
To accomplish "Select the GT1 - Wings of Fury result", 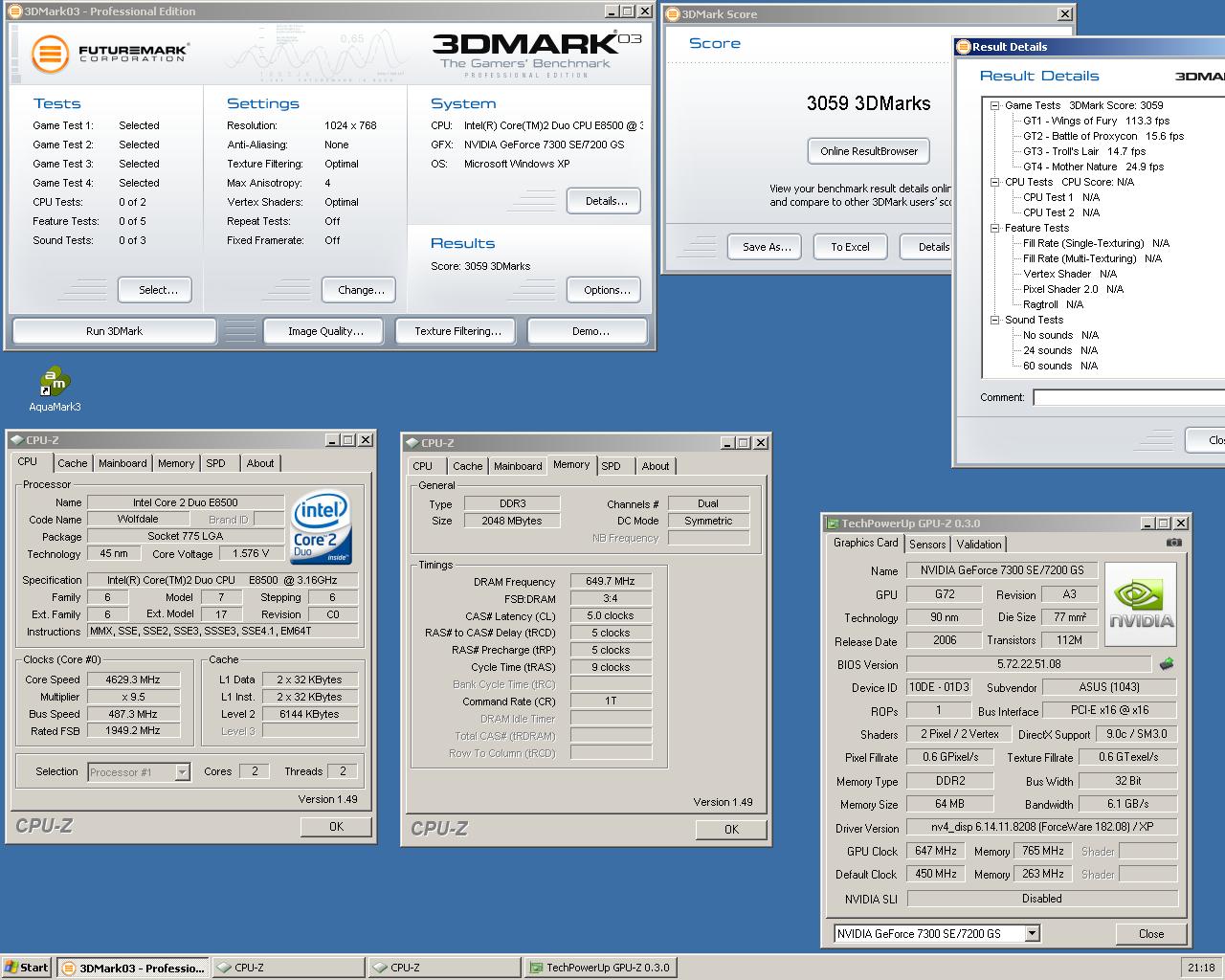I will 1096,121.
